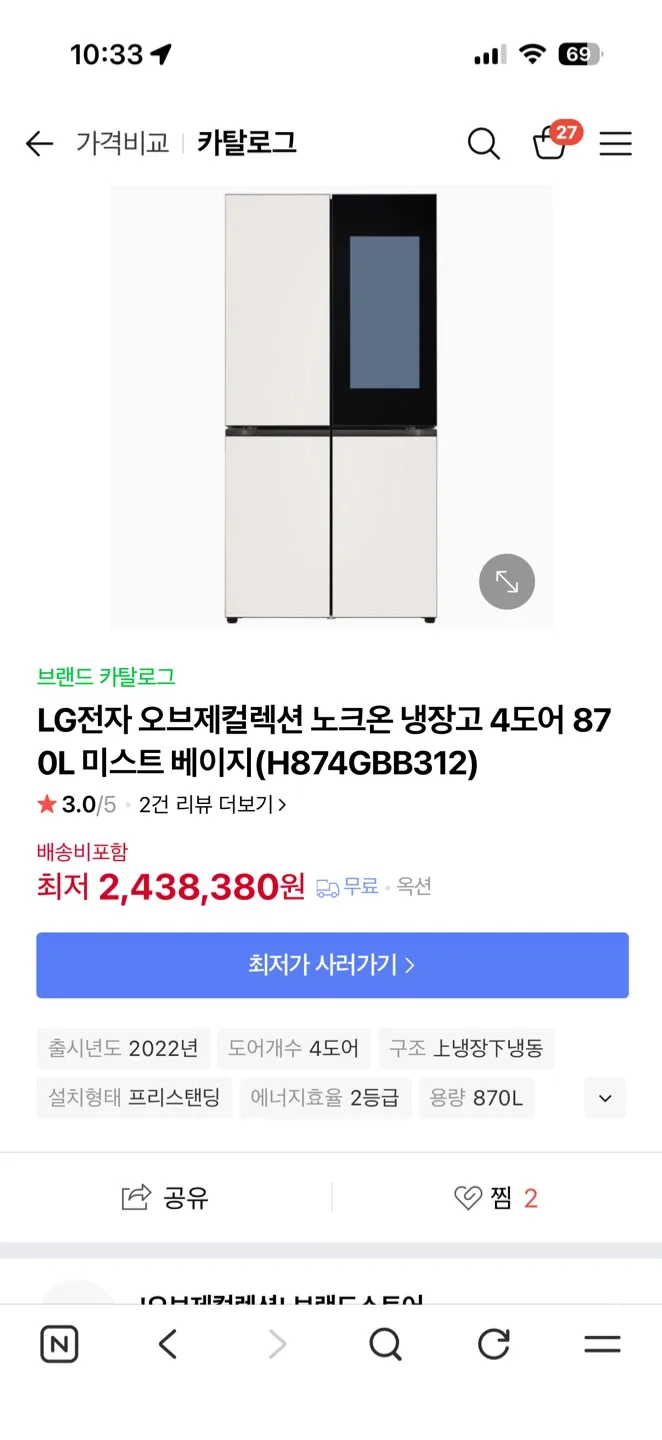Image resolution: width=662 pixels, height=1440 pixels.
Task: Enlarge the refrigerator image via expand icon
Action: pyautogui.click(x=507, y=581)
